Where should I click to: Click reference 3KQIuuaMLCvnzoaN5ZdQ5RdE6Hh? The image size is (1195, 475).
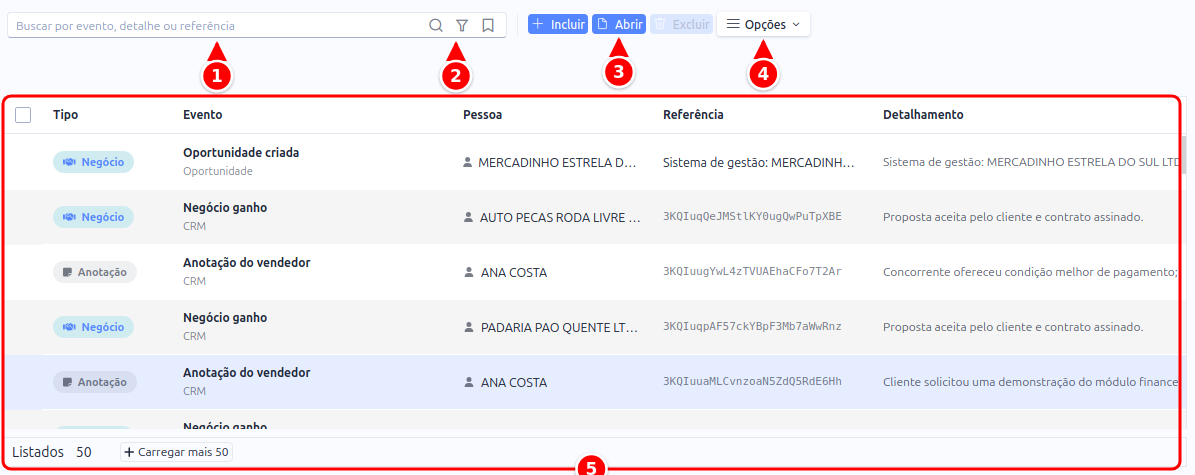(x=752, y=381)
